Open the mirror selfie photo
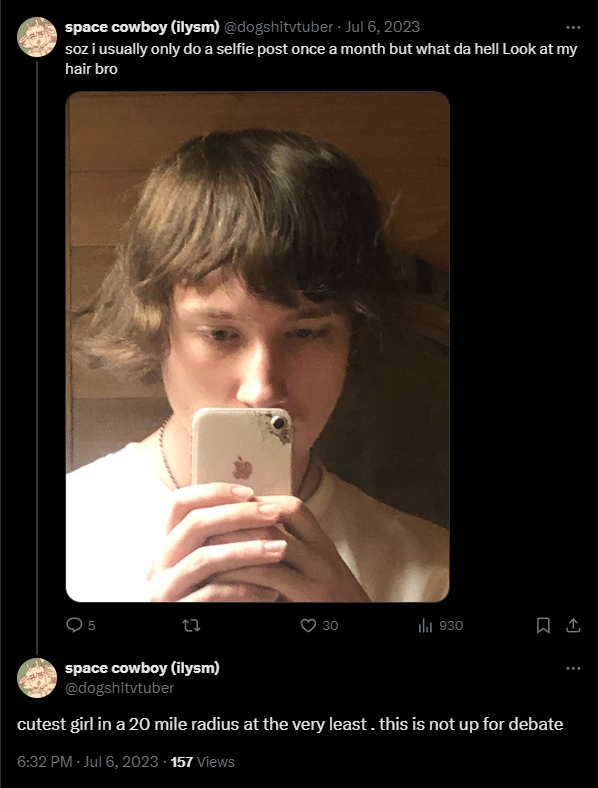The image size is (598, 788). coord(257,347)
